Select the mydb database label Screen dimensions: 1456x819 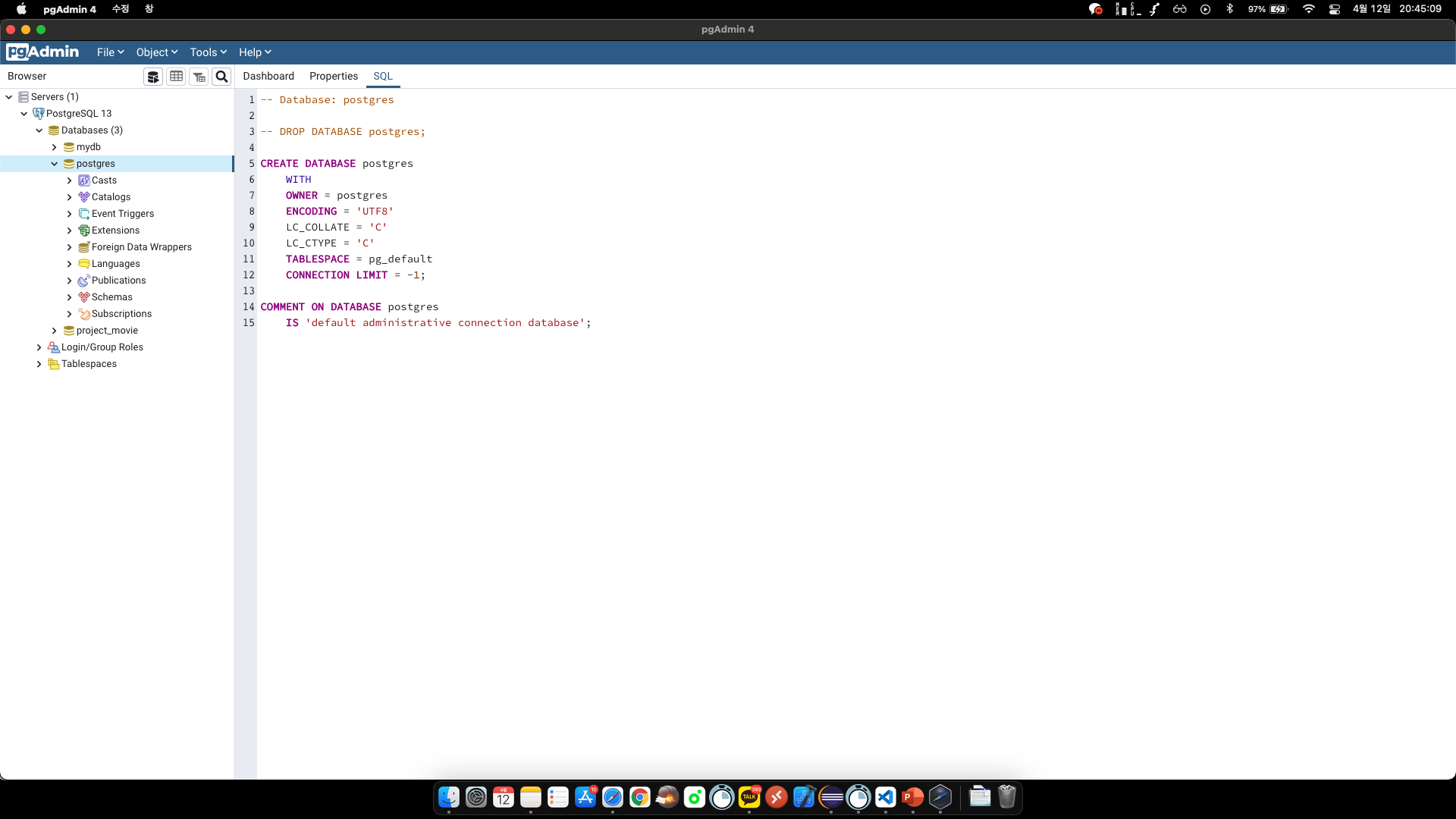tap(89, 147)
